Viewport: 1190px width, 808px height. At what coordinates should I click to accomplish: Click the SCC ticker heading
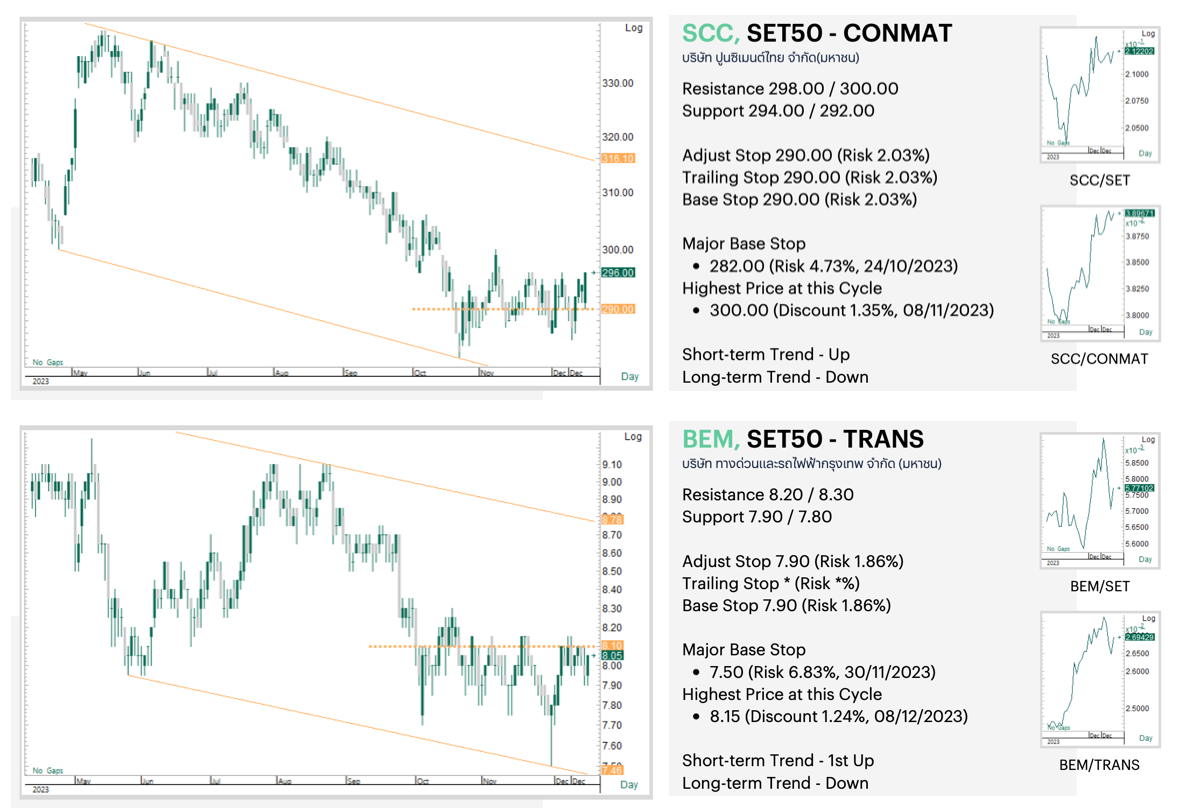(x=710, y=33)
